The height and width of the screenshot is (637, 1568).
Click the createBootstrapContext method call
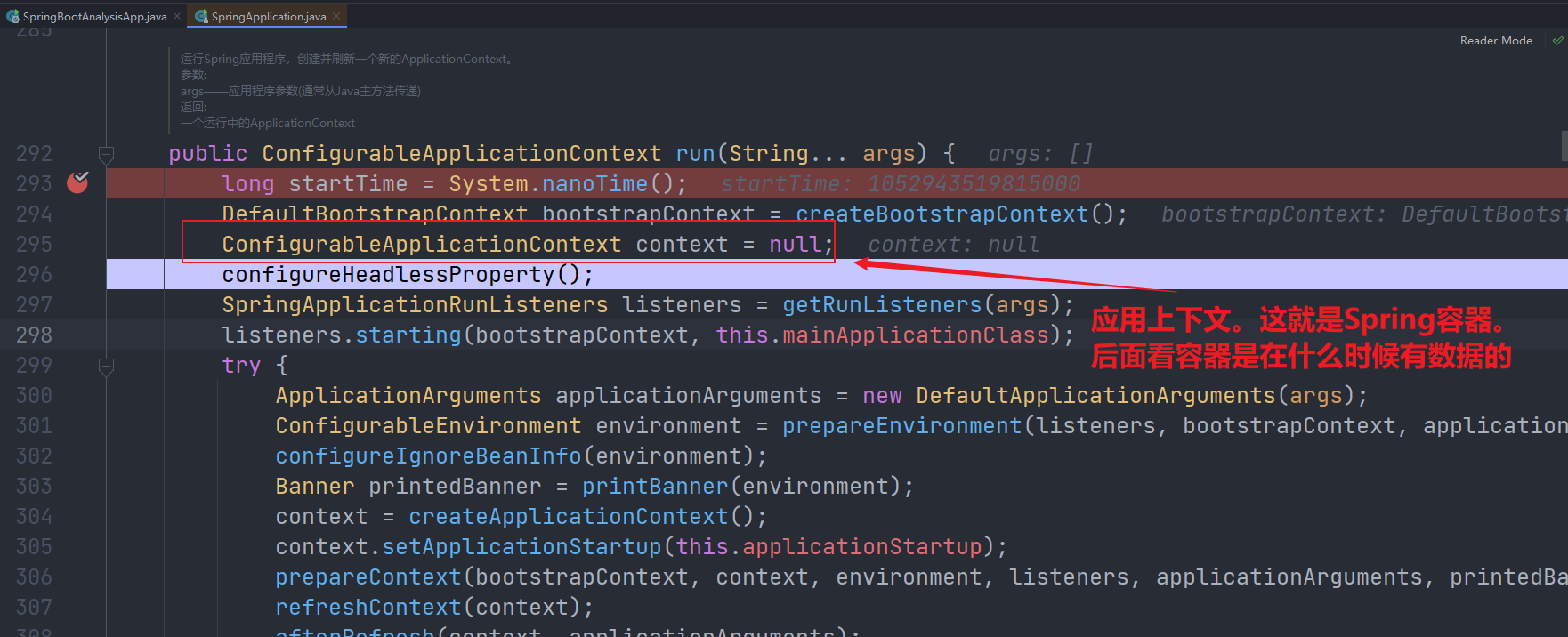pyautogui.click(x=942, y=214)
